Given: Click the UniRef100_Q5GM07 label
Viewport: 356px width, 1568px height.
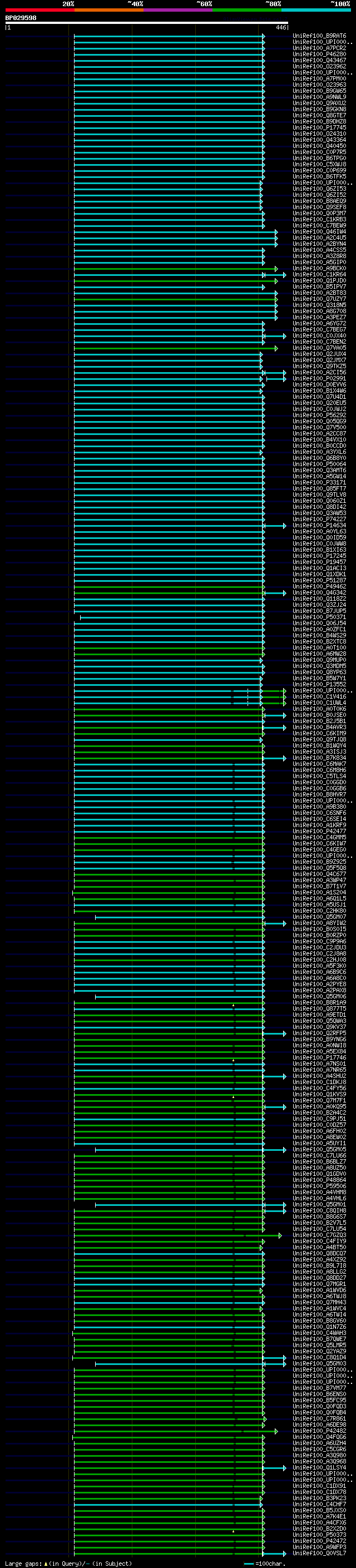Looking at the screenshot, I should coord(319,917).
